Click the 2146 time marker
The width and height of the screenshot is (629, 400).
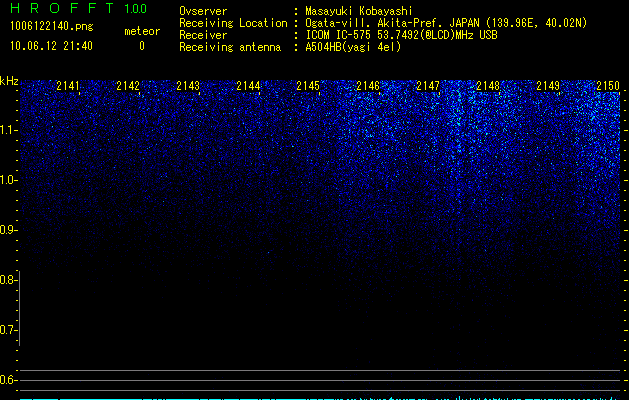pyautogui.click(x=368, y=85)
